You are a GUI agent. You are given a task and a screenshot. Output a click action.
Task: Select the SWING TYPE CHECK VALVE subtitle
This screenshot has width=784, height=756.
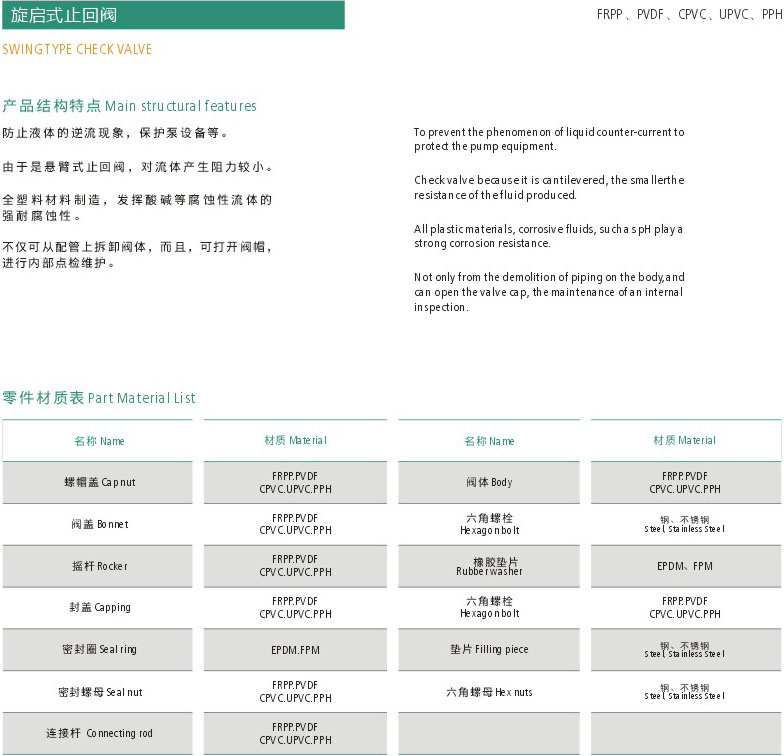click(x=77, y=49)
